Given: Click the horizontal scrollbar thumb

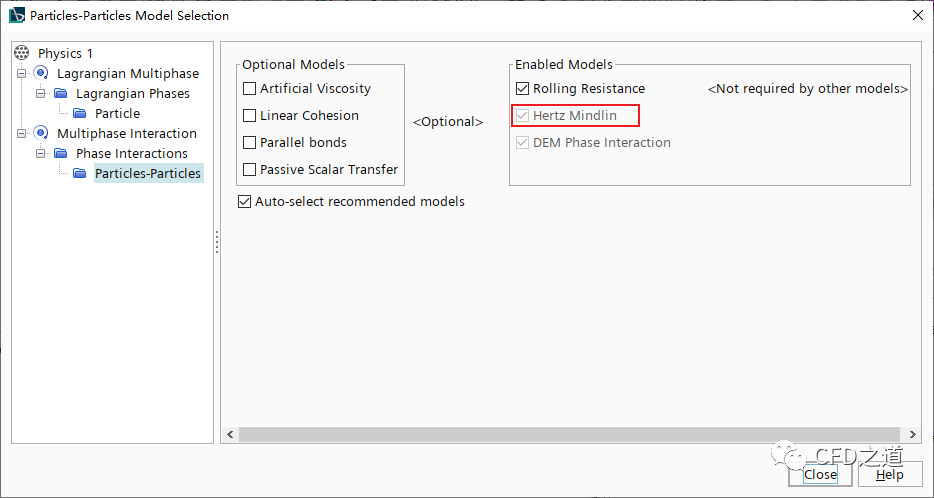Looking at the screenshot, I should click(569, 434).
